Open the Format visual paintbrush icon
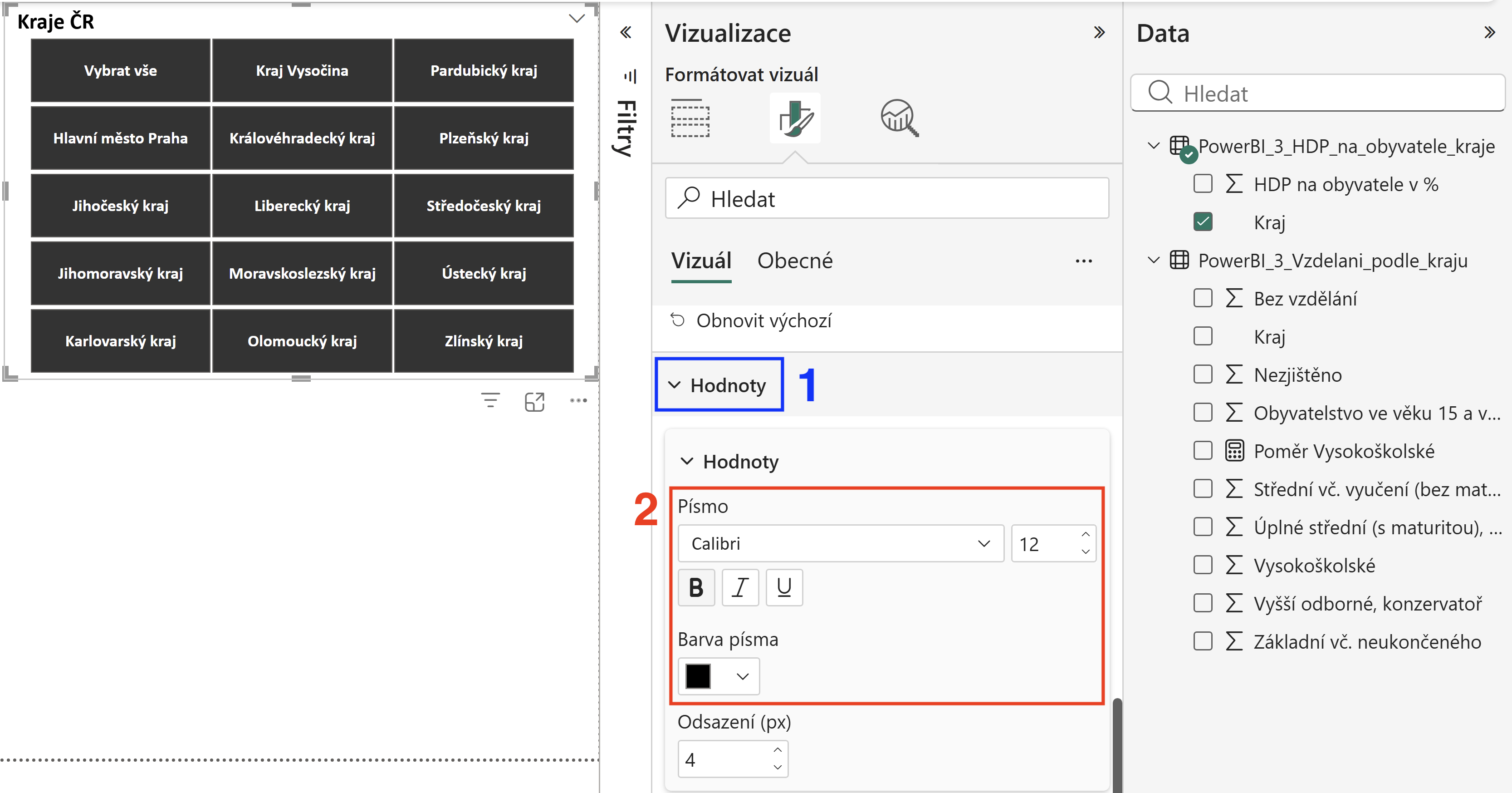 [x=795, y=118]
